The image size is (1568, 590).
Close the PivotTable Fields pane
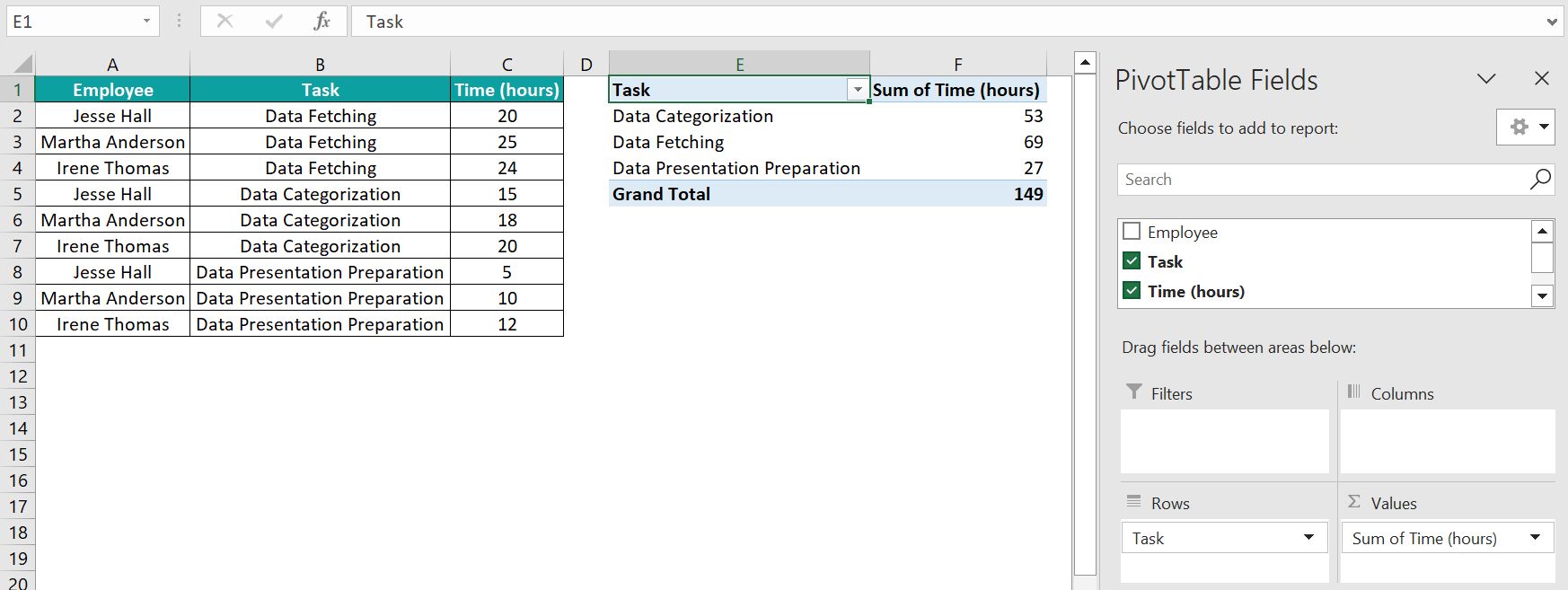1542,79
